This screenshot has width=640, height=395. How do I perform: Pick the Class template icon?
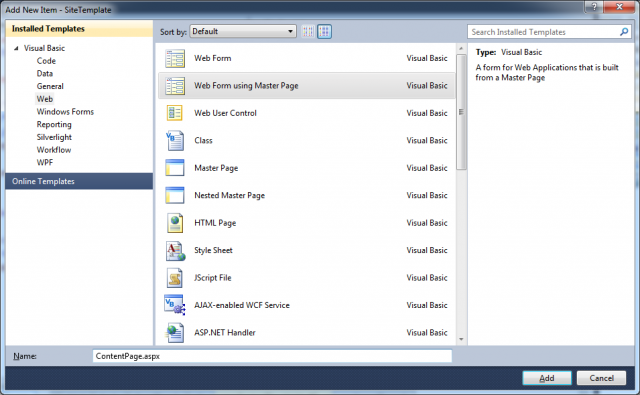tap(175, 140)
